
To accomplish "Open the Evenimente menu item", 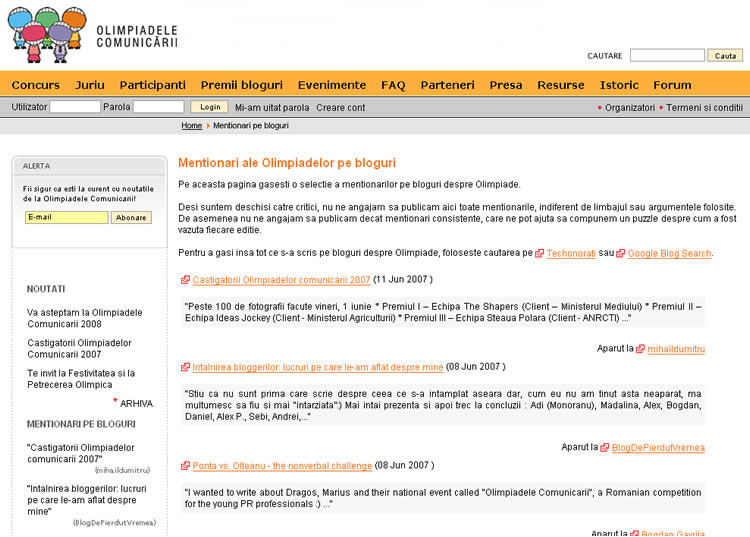I will click(331, 85).
